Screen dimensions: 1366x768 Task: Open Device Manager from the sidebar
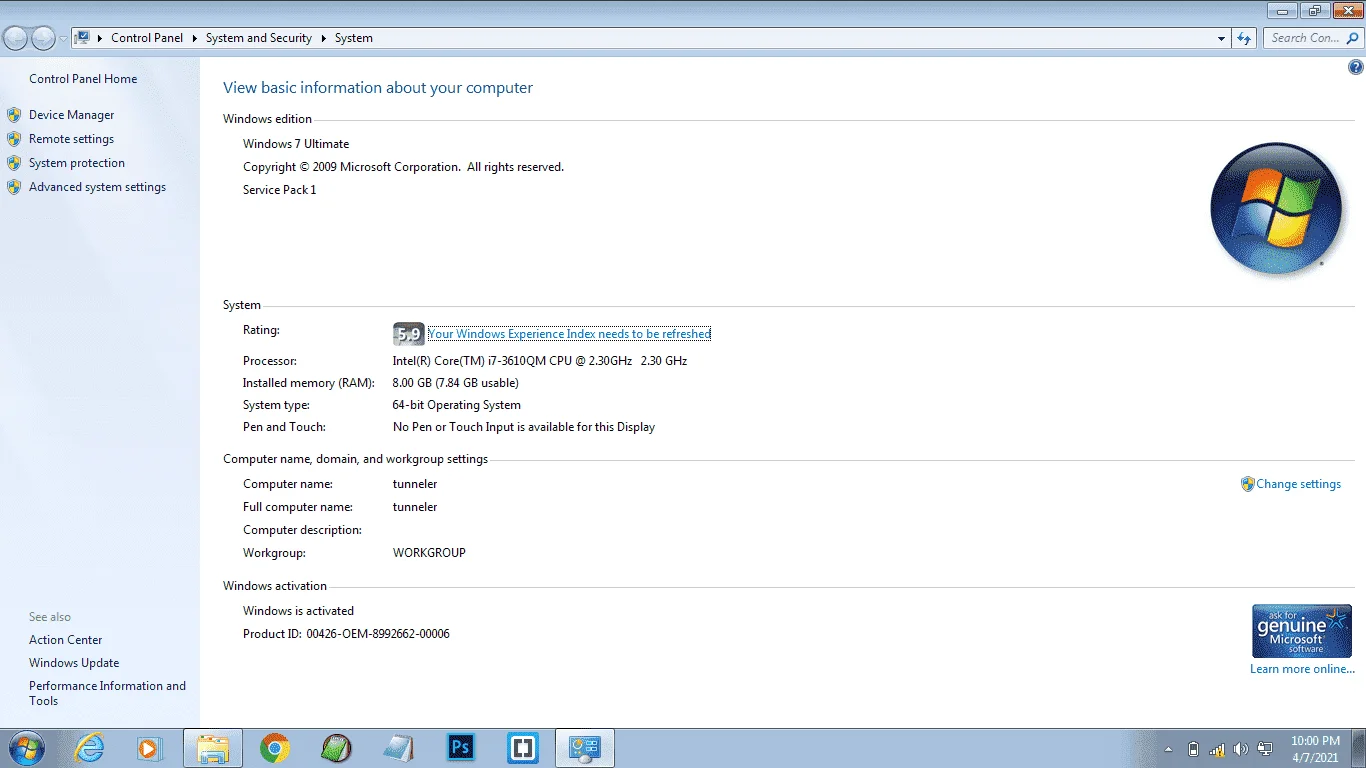[x=71, y=115]
